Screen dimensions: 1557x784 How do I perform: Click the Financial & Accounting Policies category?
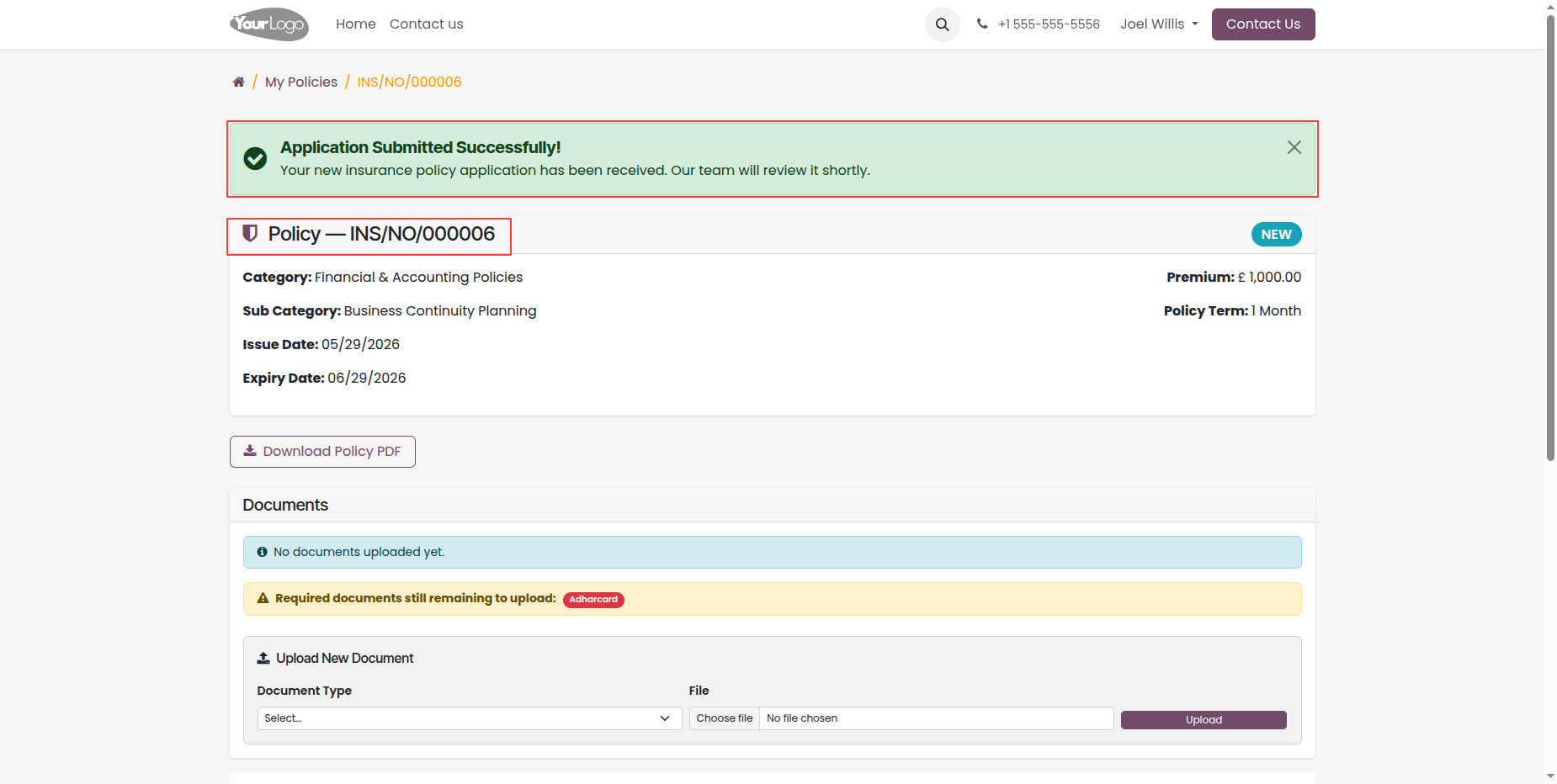(x=419, y=277)
